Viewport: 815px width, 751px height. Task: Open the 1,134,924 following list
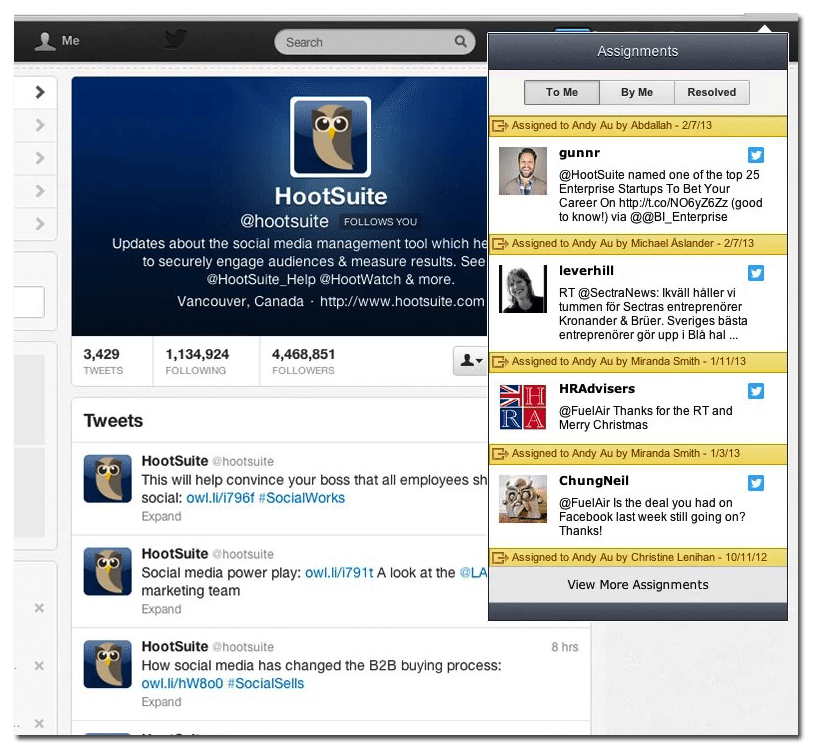197,361
